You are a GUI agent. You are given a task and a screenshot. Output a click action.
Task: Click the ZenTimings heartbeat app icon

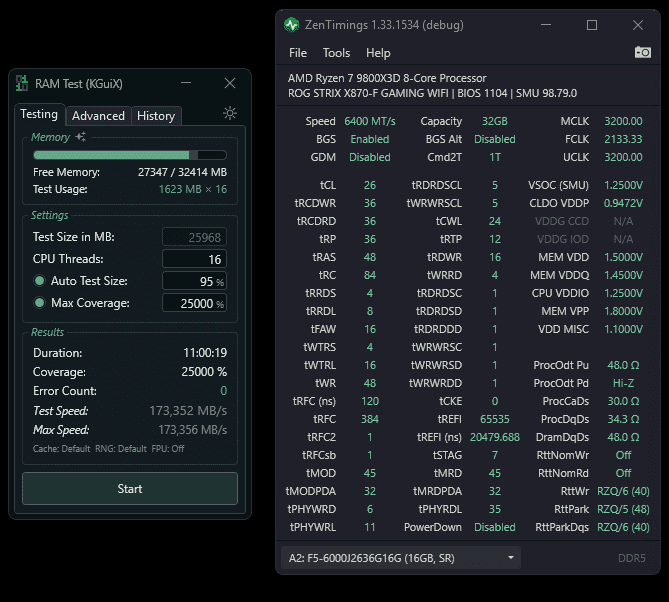[292, 25]
